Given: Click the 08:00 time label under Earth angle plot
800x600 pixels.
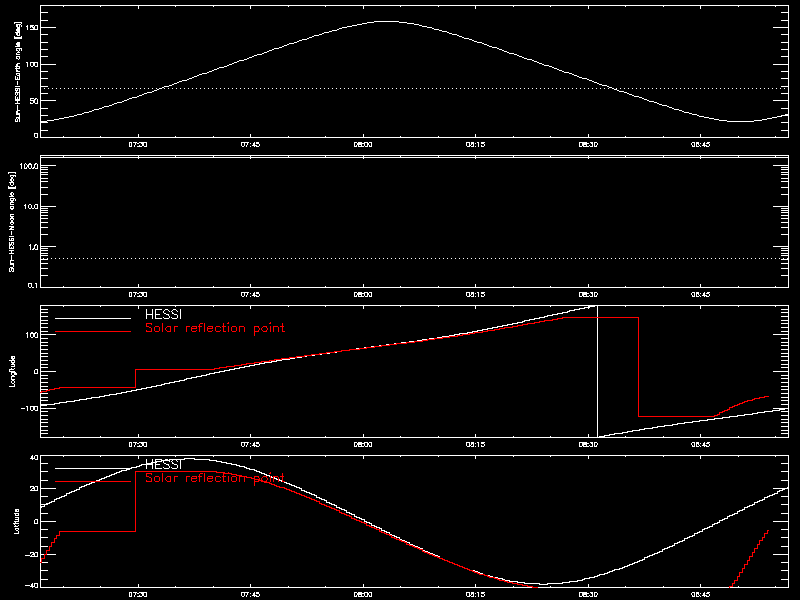Looking at the screenshot, I should pos(363,145).
